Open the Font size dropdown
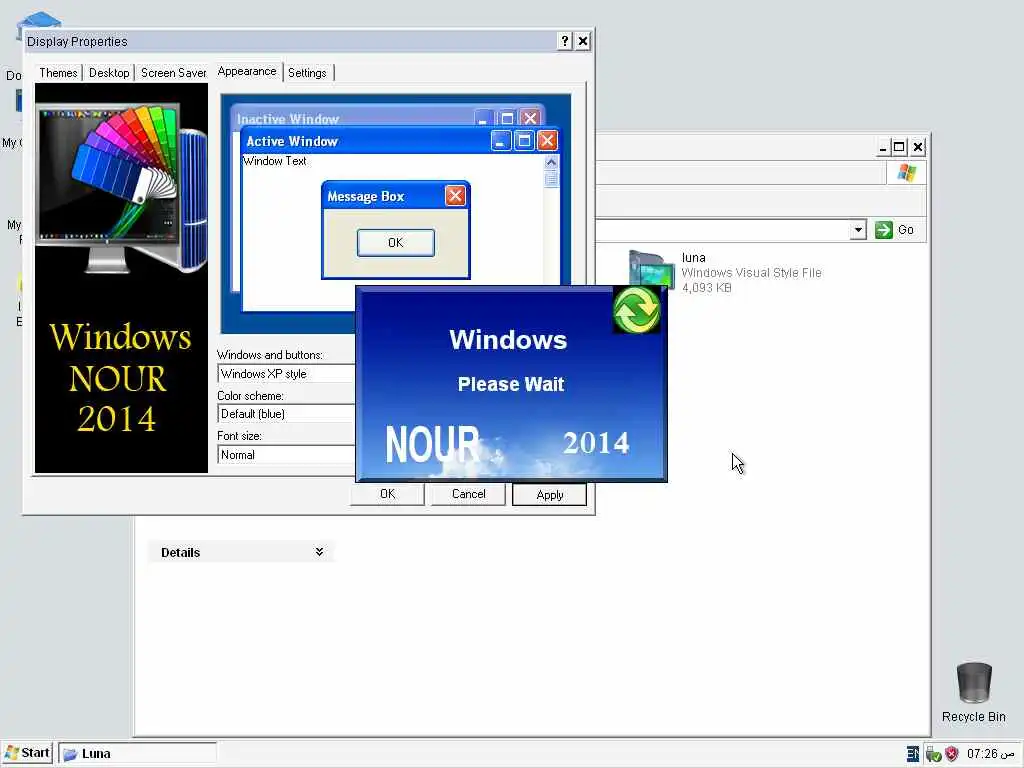This screenshot has width=1024, height=768. [x=286, y=455]
